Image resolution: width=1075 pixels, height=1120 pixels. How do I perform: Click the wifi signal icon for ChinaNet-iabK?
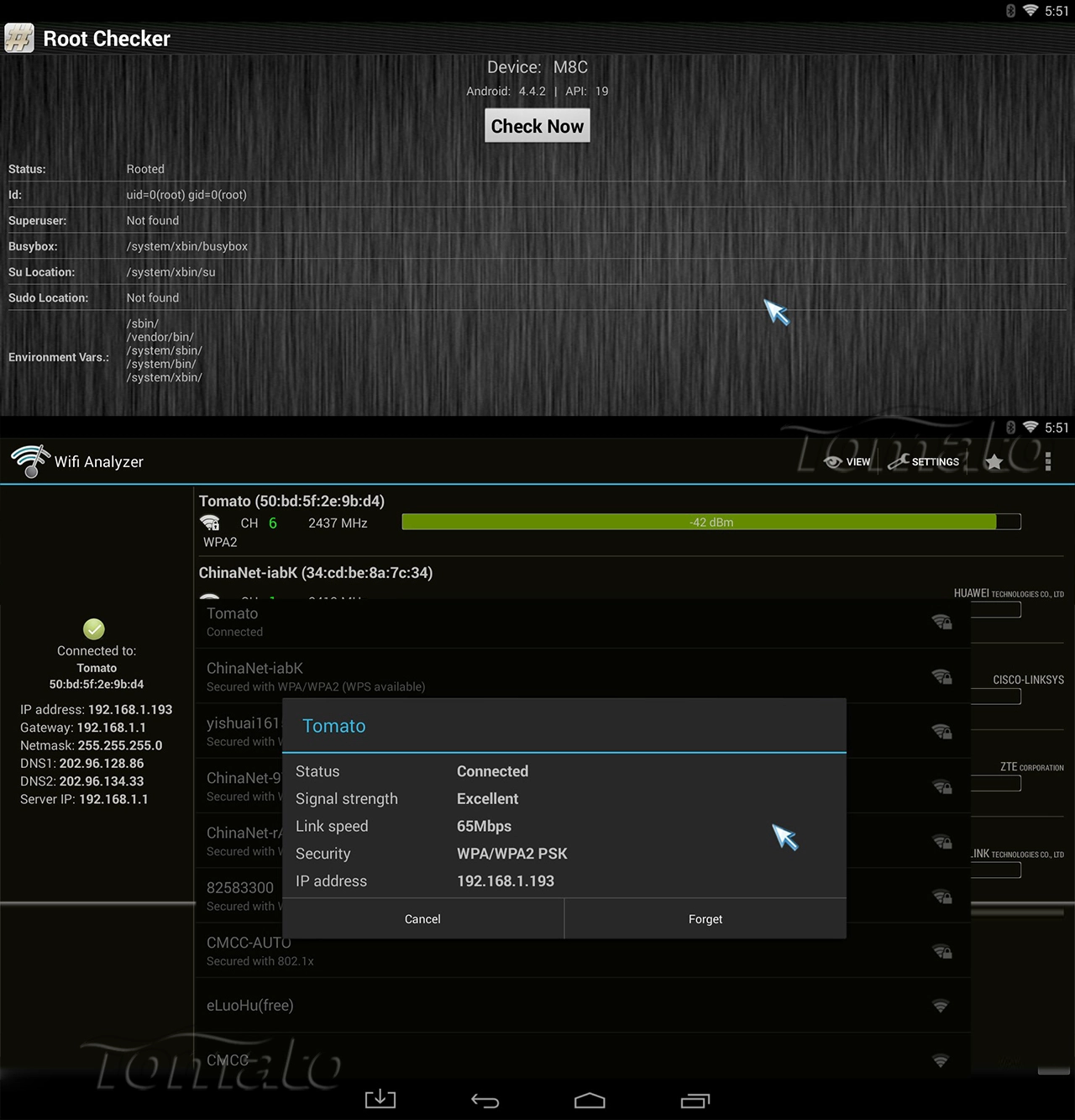coord(941,676)
